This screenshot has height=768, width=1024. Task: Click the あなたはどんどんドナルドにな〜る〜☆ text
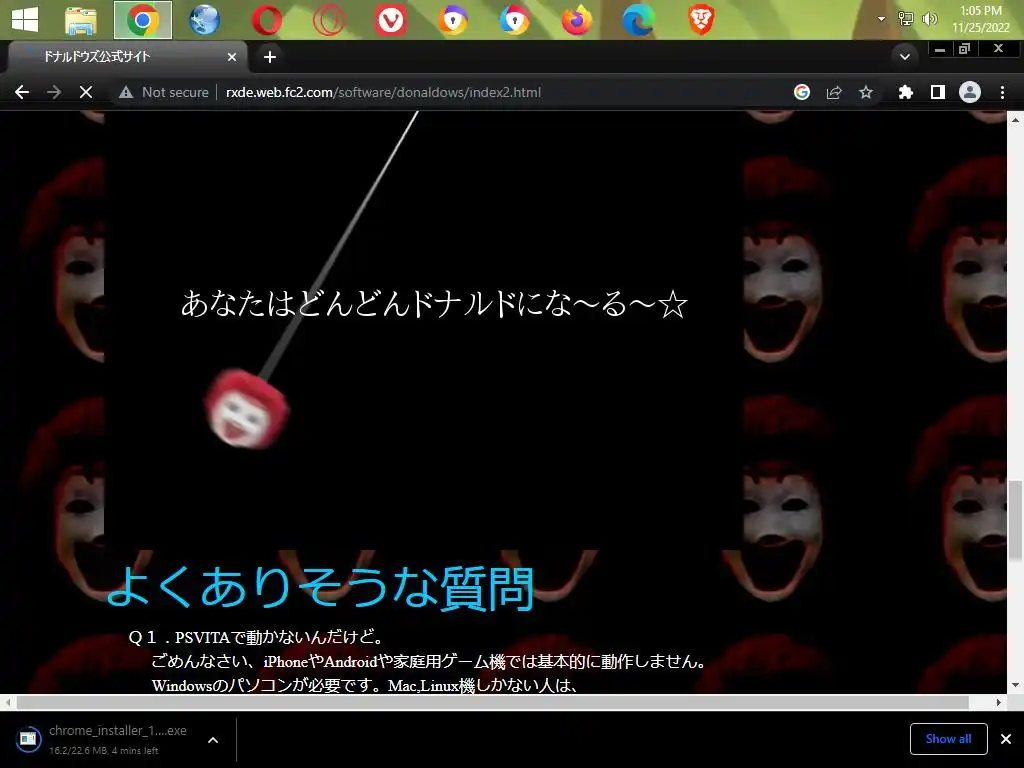tap(434, 304)
